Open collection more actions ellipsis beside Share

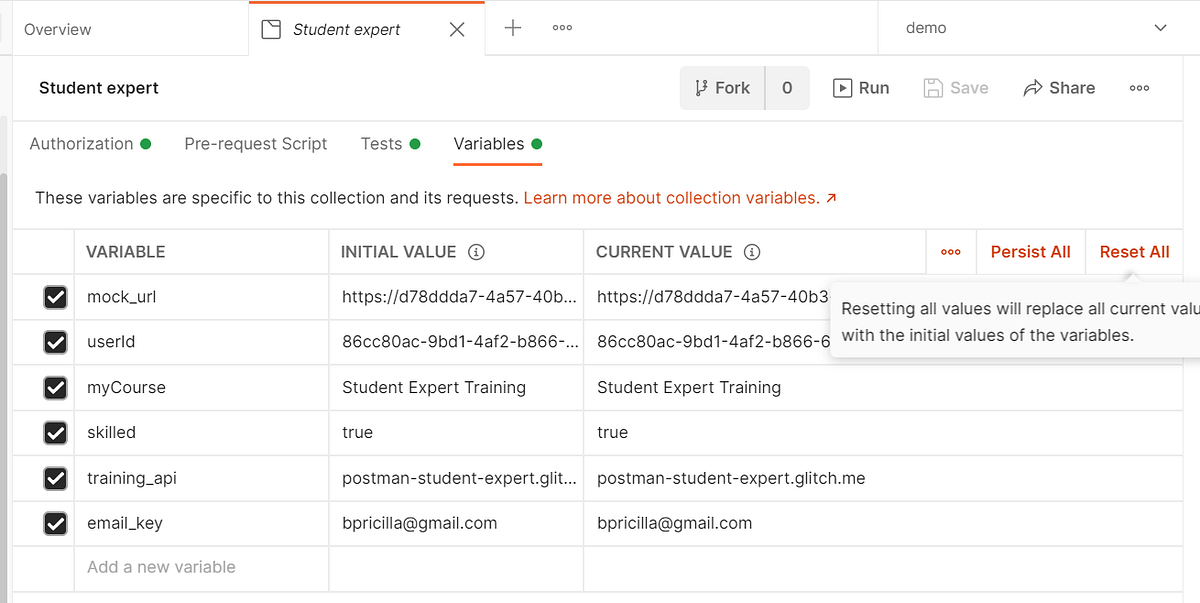point(1139,88)
